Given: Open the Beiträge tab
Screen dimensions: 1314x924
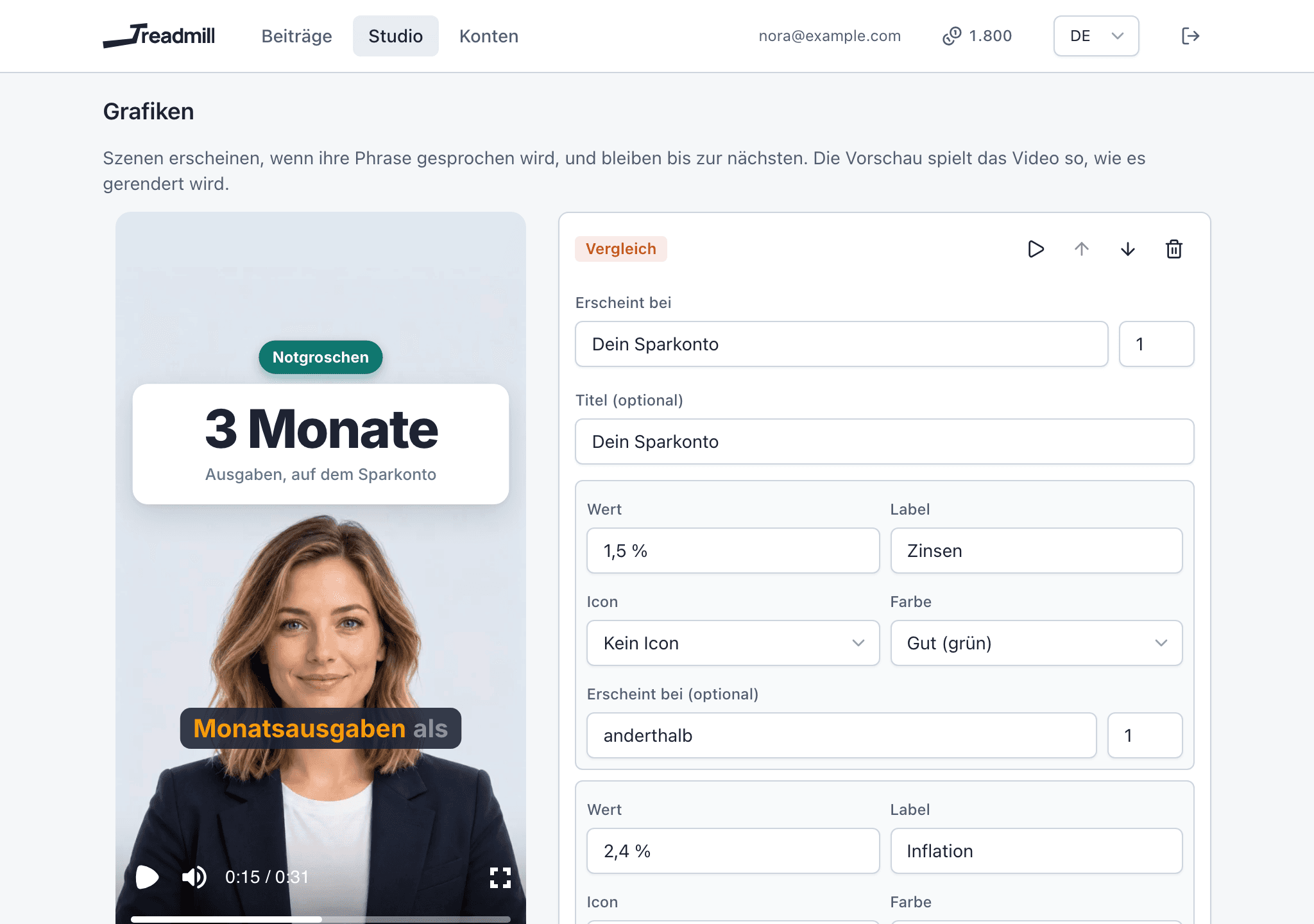Looking at the screenshot, I should click(296, 36).
